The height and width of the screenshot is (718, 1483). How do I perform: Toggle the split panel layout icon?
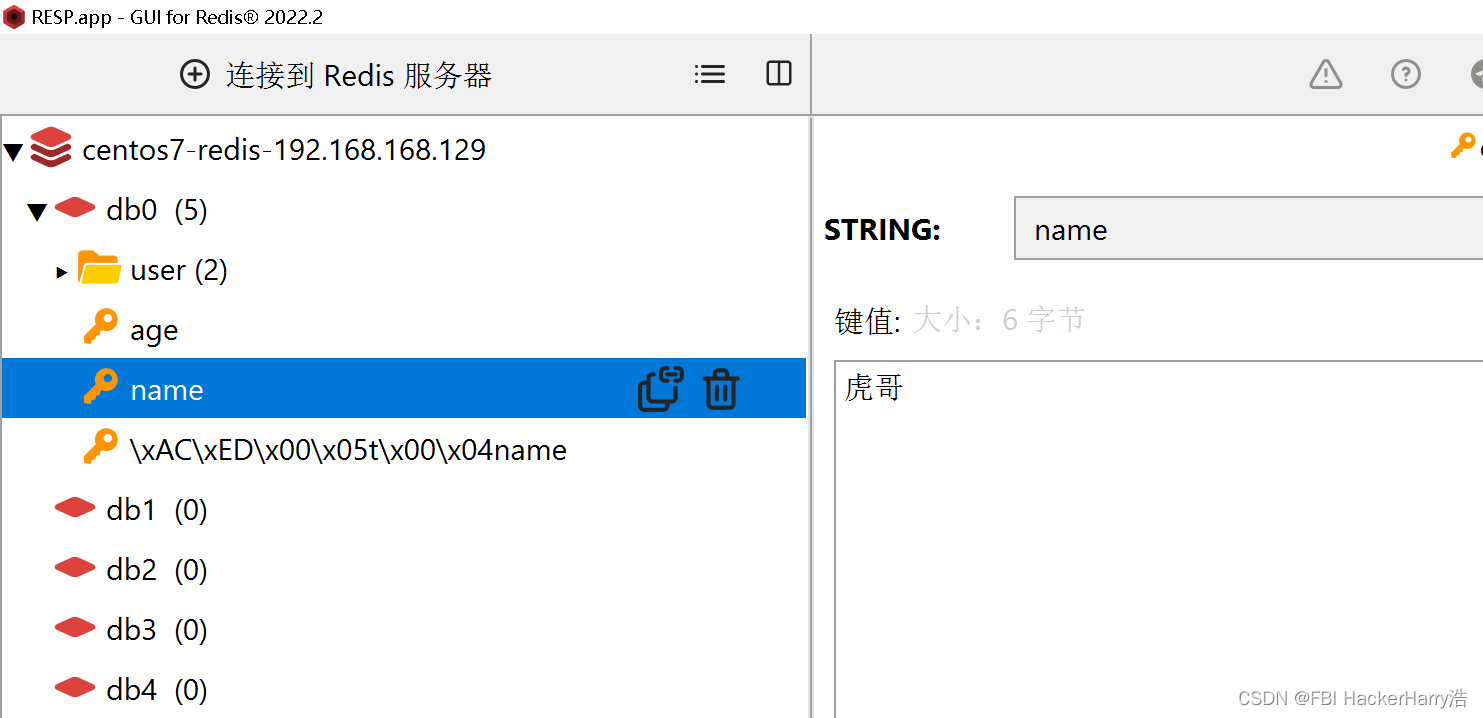[x=779, y=73]
